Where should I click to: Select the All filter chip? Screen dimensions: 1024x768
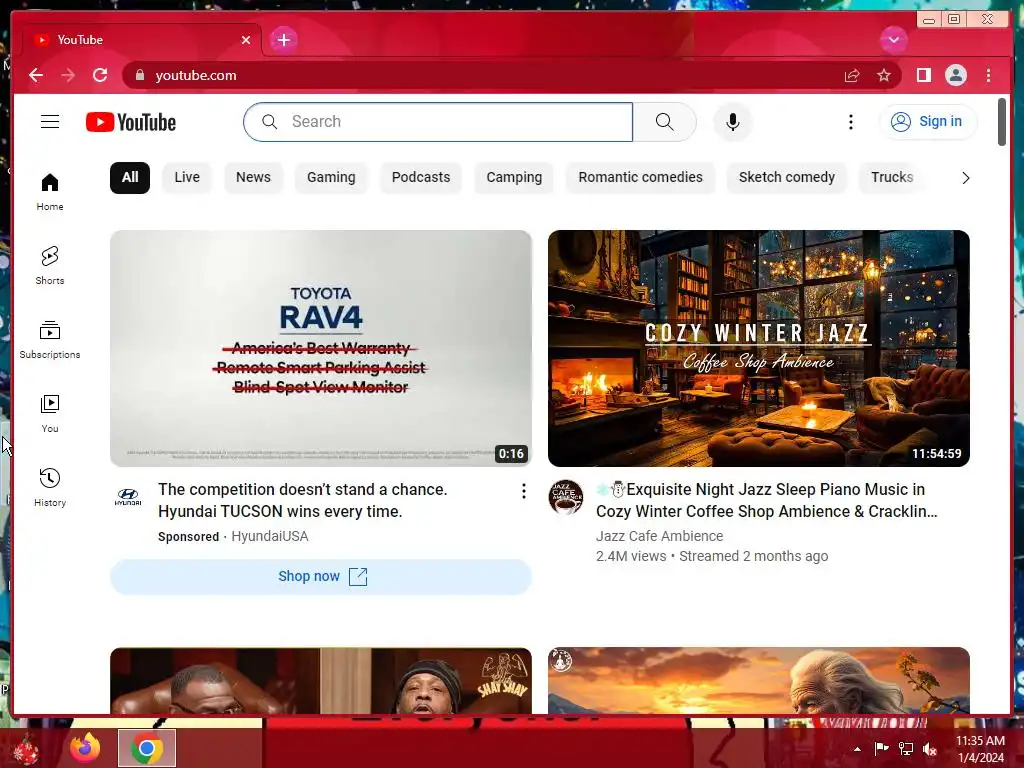click(130, 178)
